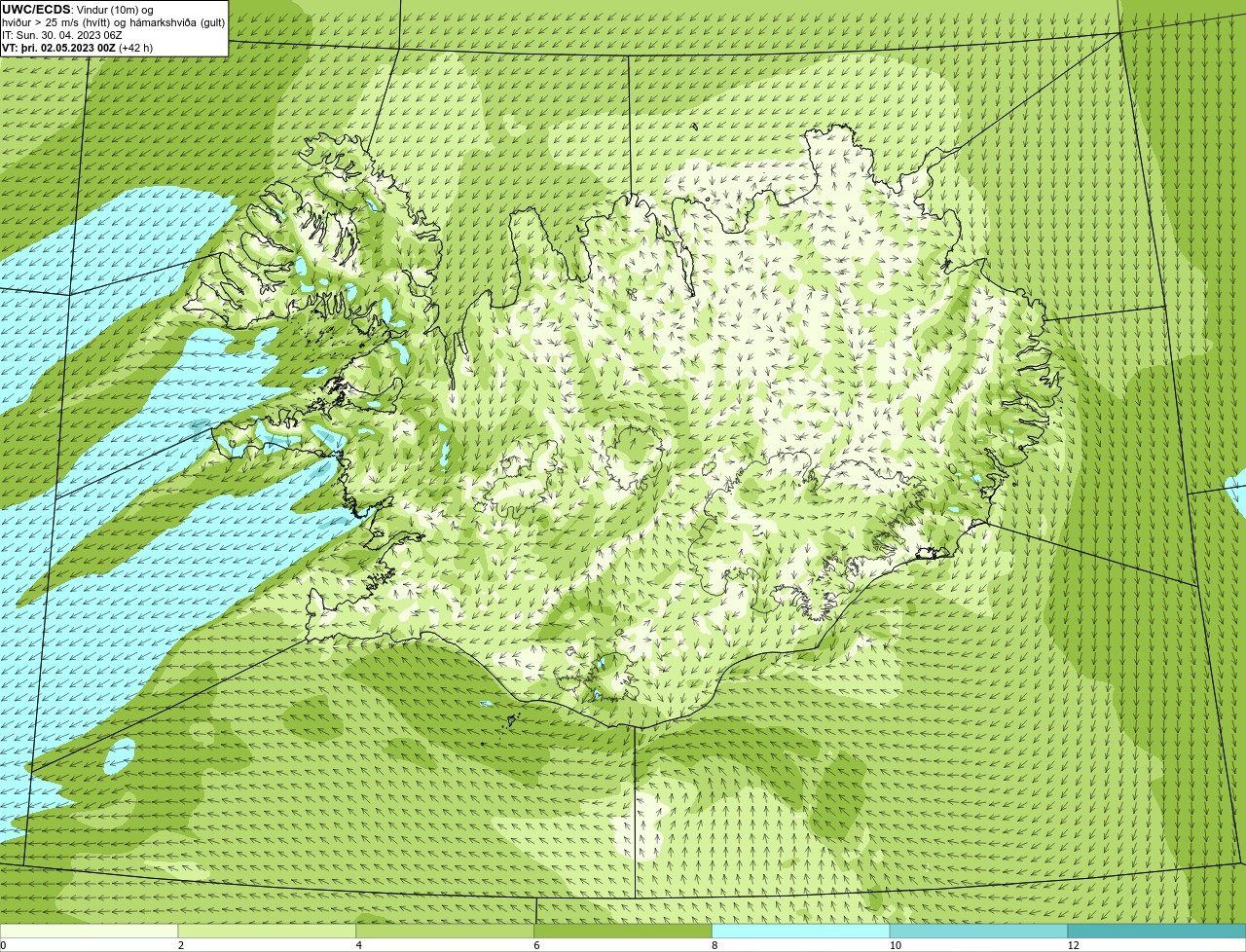Click the light green 2–4 legend segment
Image resolution: width=1246 pixels, height=952 pixels.
(x=267, y=932)
